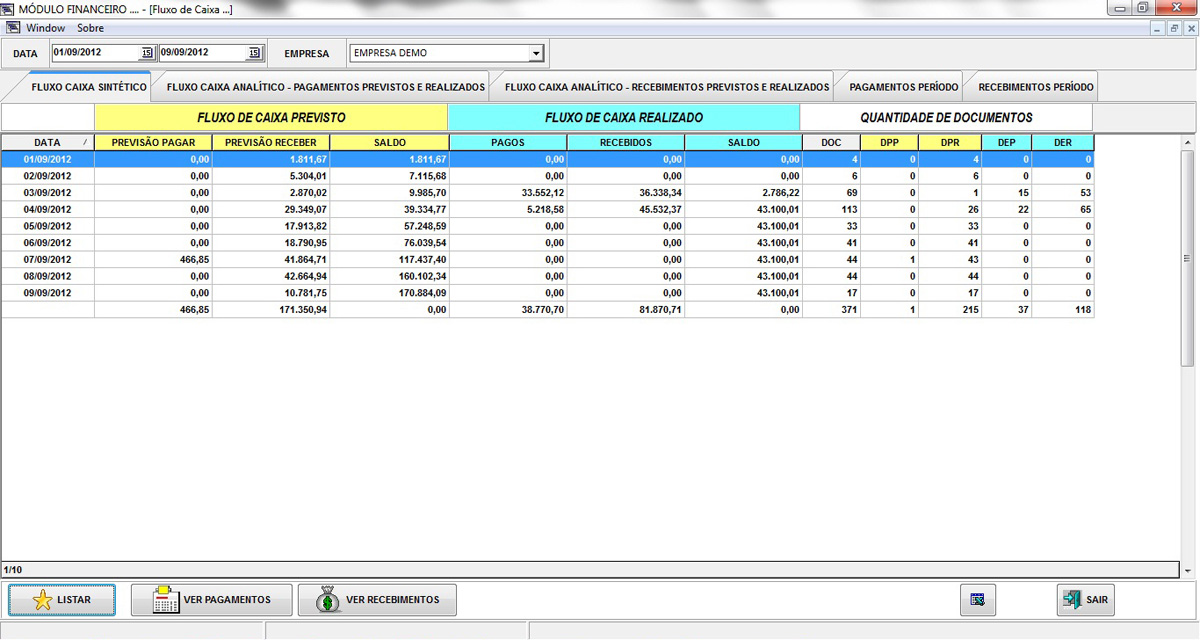Open the Sobre menu
This screenshot has height=640, width=1200.
(x=90, y=28)
